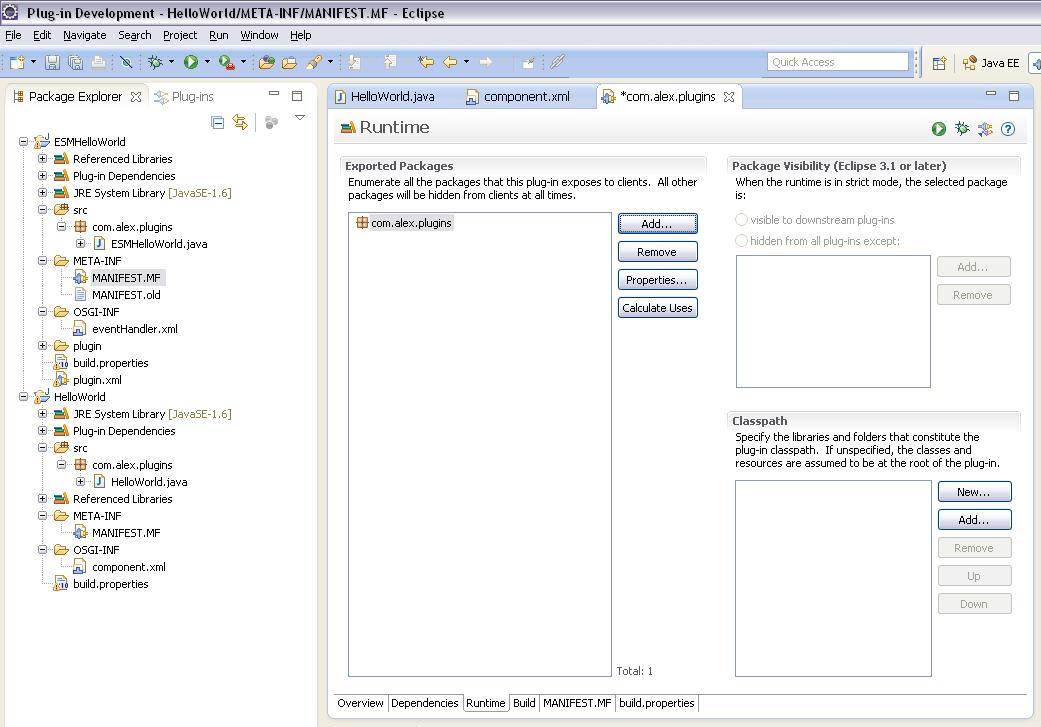Open the Navigate menu
1041x727 pixels.
84,35
